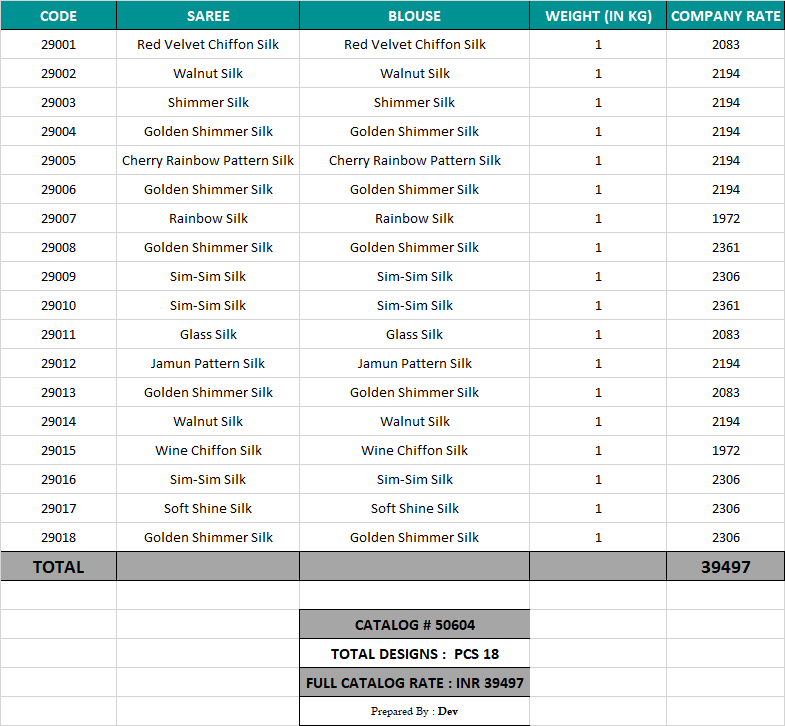This screenshot has width=785, height=726.
Task: Select the Prepared By : Dev cell
Action: pos(414,711)
